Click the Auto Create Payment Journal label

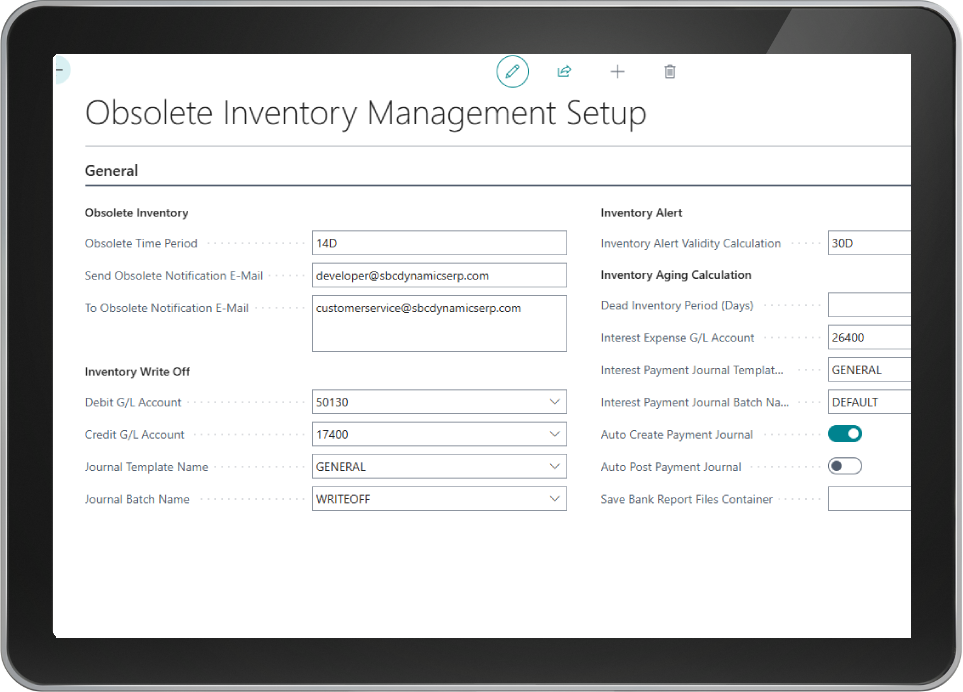[x=676, y=435]
